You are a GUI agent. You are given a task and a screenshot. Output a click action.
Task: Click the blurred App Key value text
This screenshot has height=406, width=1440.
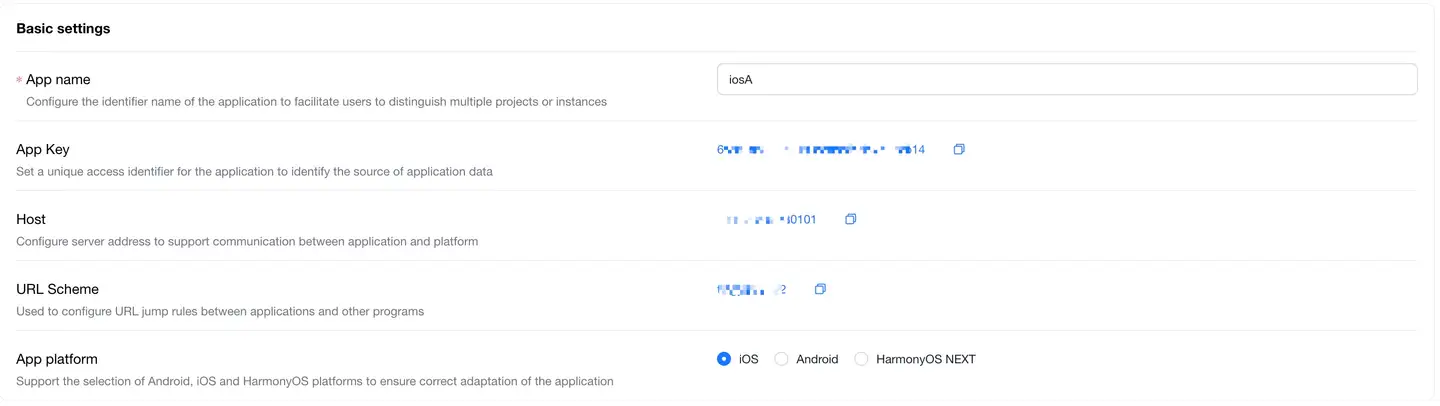tap(820, 150)
